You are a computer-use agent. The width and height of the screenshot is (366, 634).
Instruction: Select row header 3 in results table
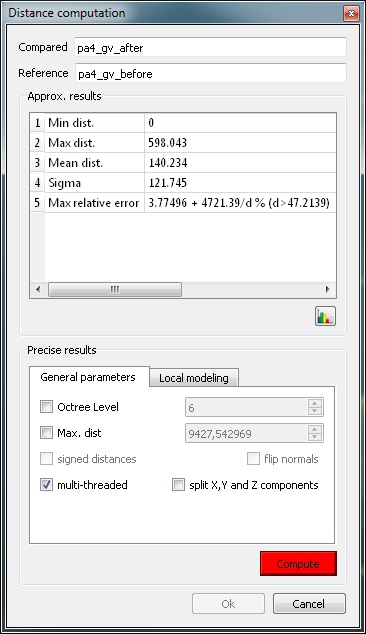point(37,163)
